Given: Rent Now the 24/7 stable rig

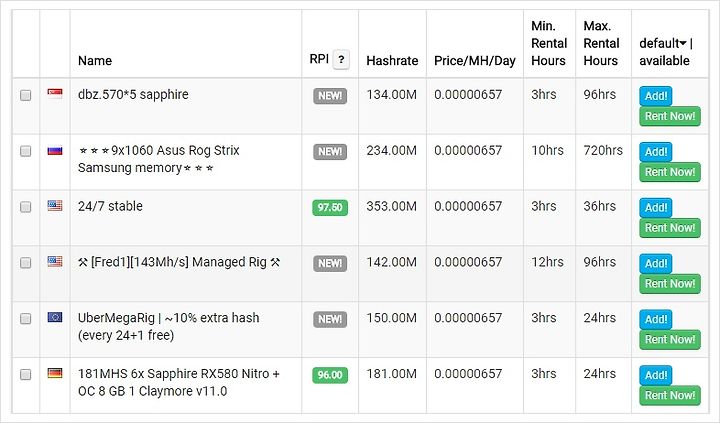Looking at the screenshot, I should pos(670,228).
